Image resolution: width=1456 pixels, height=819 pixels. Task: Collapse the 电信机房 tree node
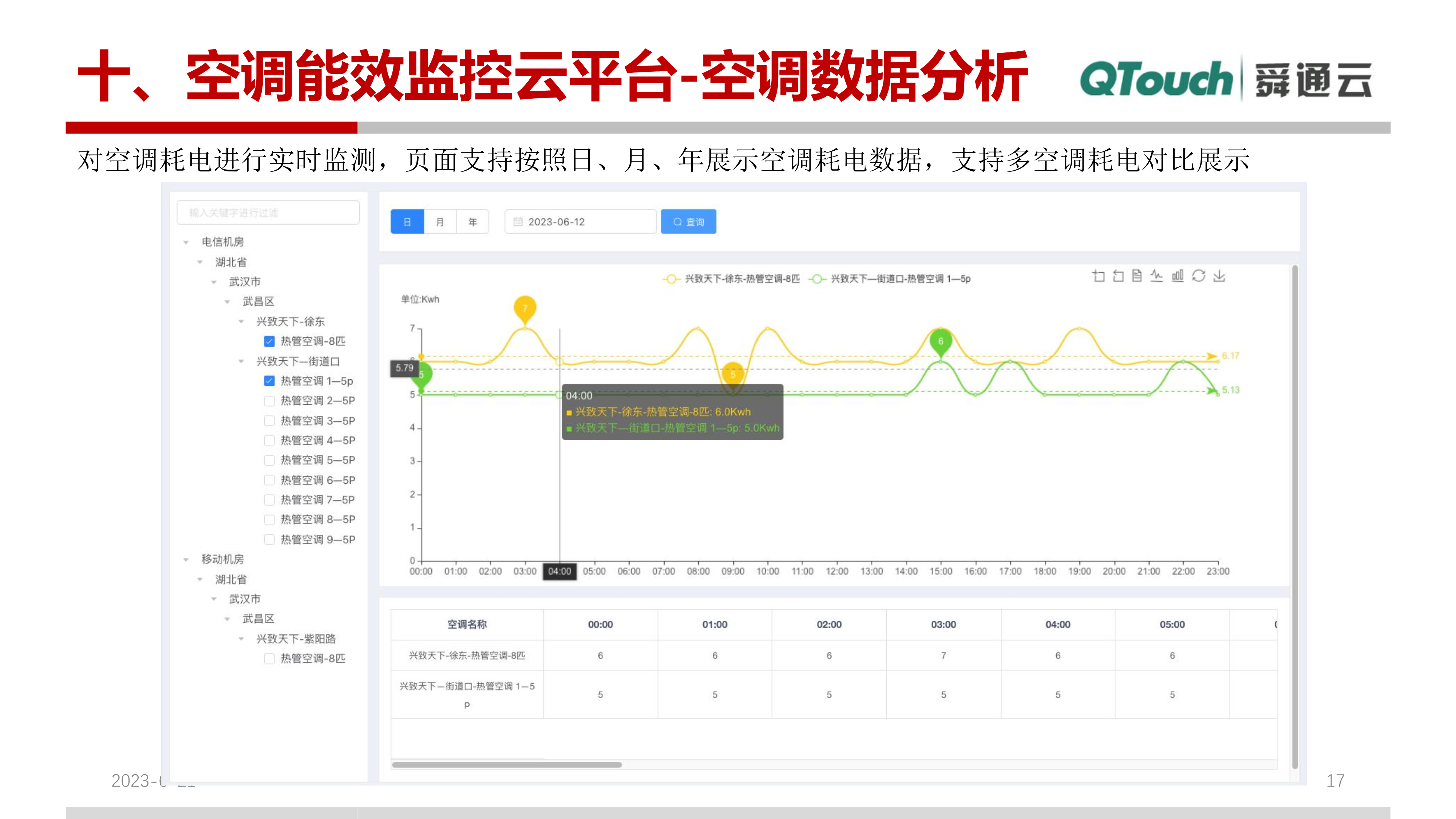click(185, 241)
